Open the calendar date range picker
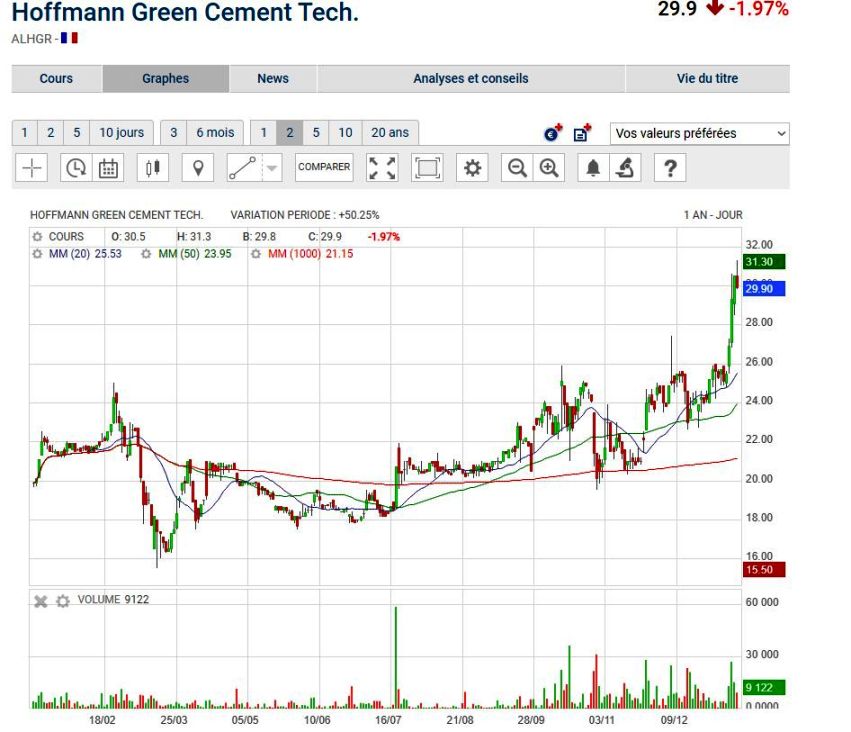This screenshot has width=851, height=732. coord(108,168)
